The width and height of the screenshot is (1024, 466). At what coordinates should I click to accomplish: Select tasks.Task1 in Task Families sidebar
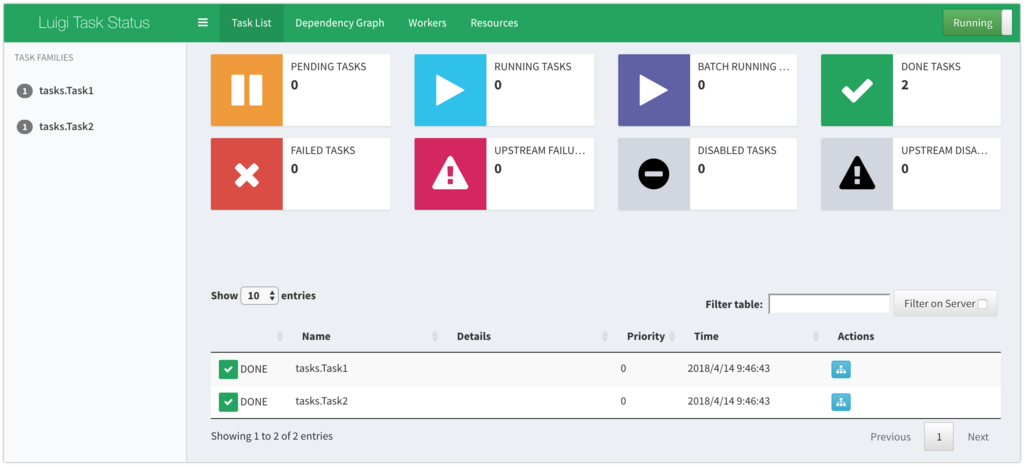click(67, 91)
